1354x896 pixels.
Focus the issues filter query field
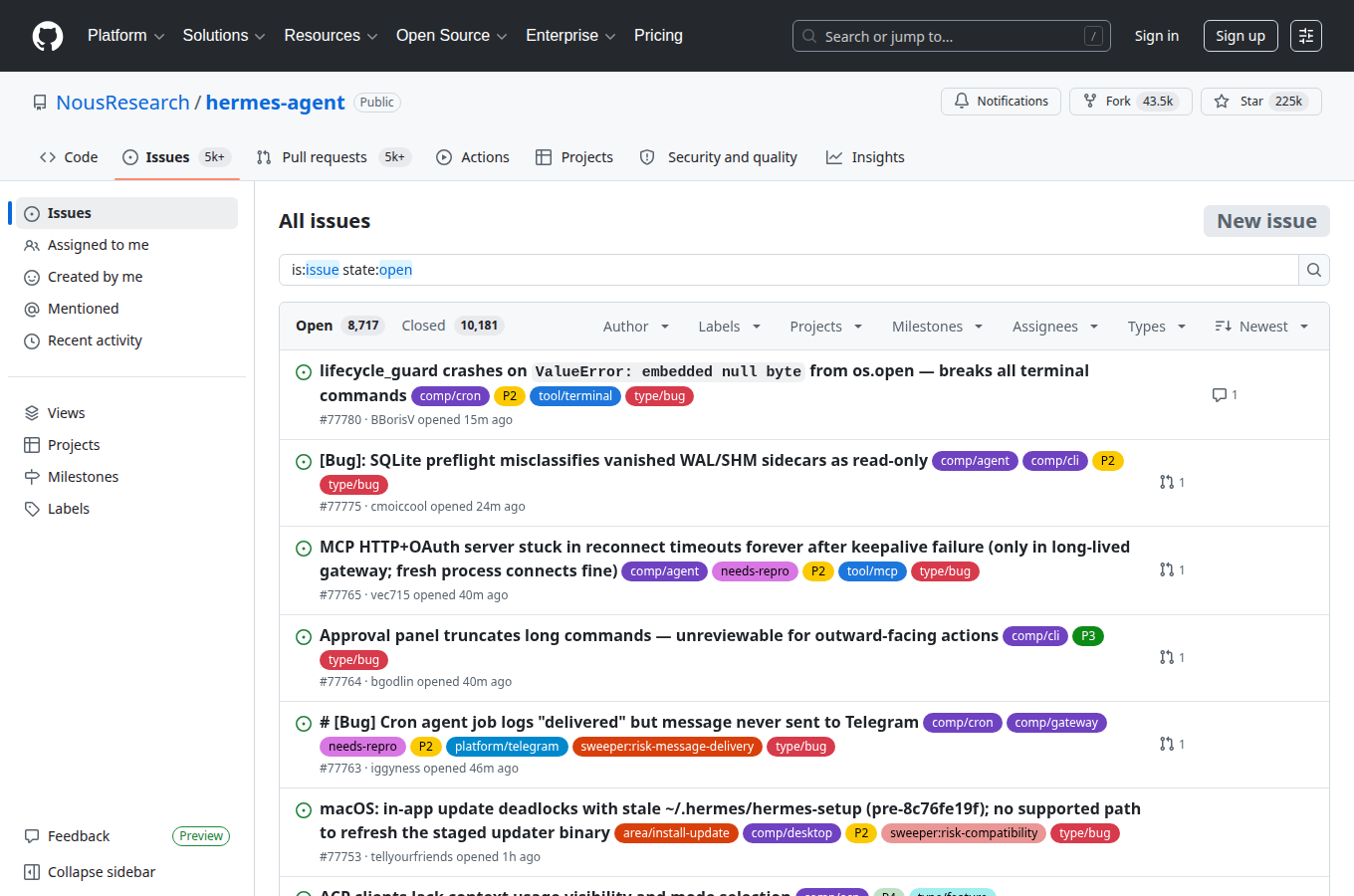click(789, 270)
